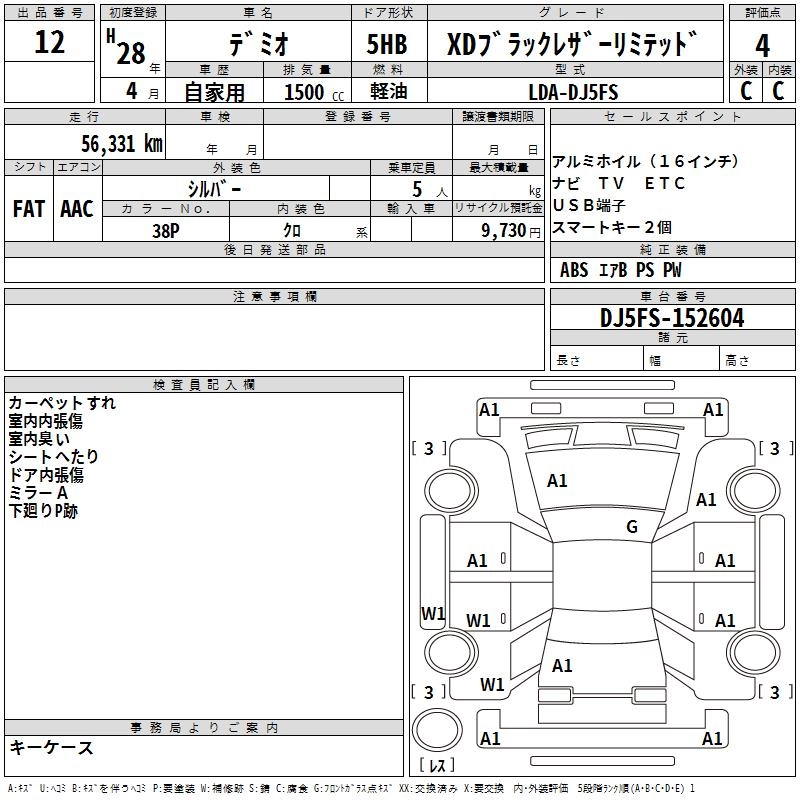The height and width of the screenshot is (800, 800).
Task: Click the model code LDA-DJ5FS
Action: [573, 92]
